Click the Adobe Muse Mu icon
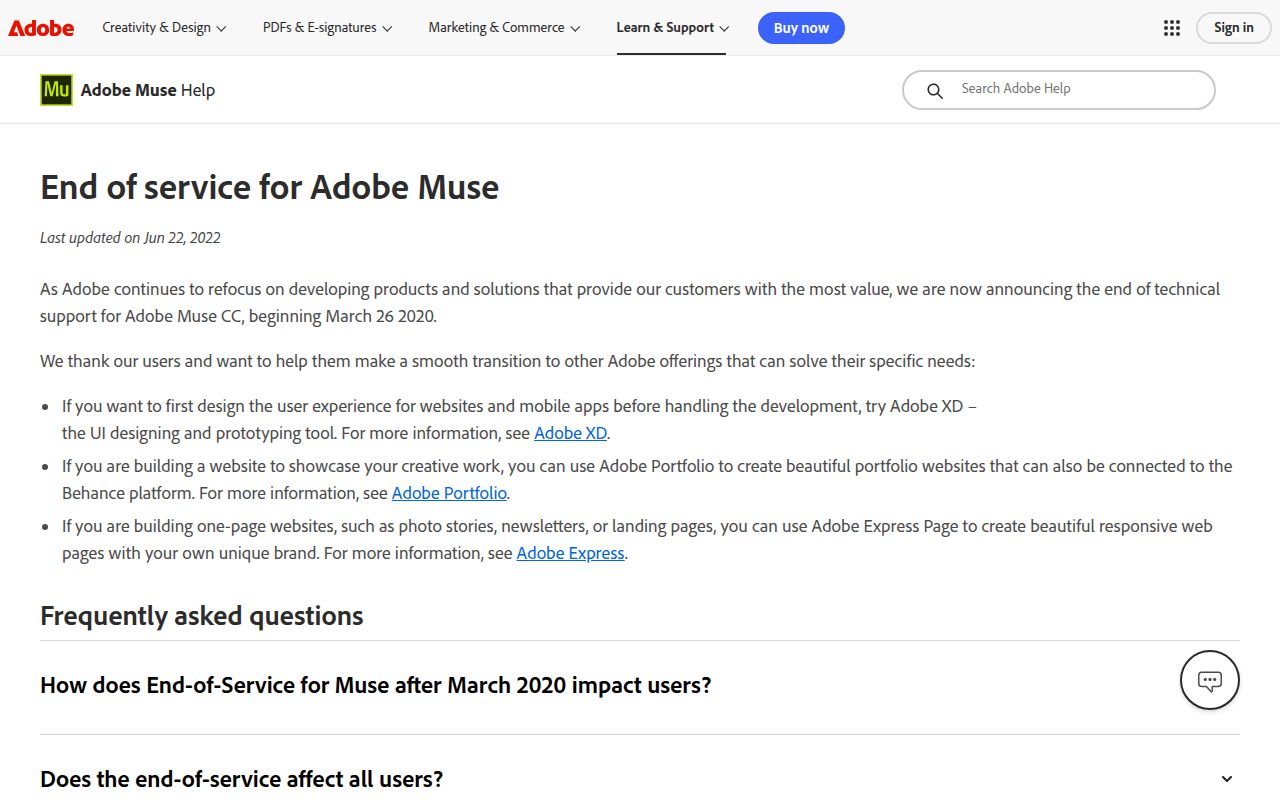Viewport: 1280px width, 800px height. pyautogui.click(x=56, y=90)
